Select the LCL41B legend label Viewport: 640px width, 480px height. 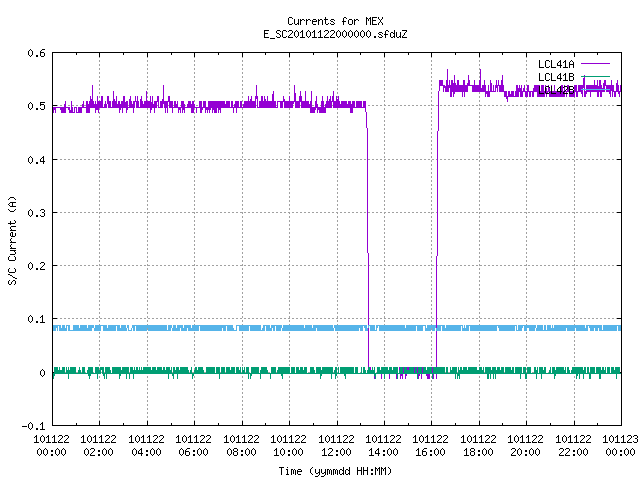pyautogui.click(x=556, y=77)
